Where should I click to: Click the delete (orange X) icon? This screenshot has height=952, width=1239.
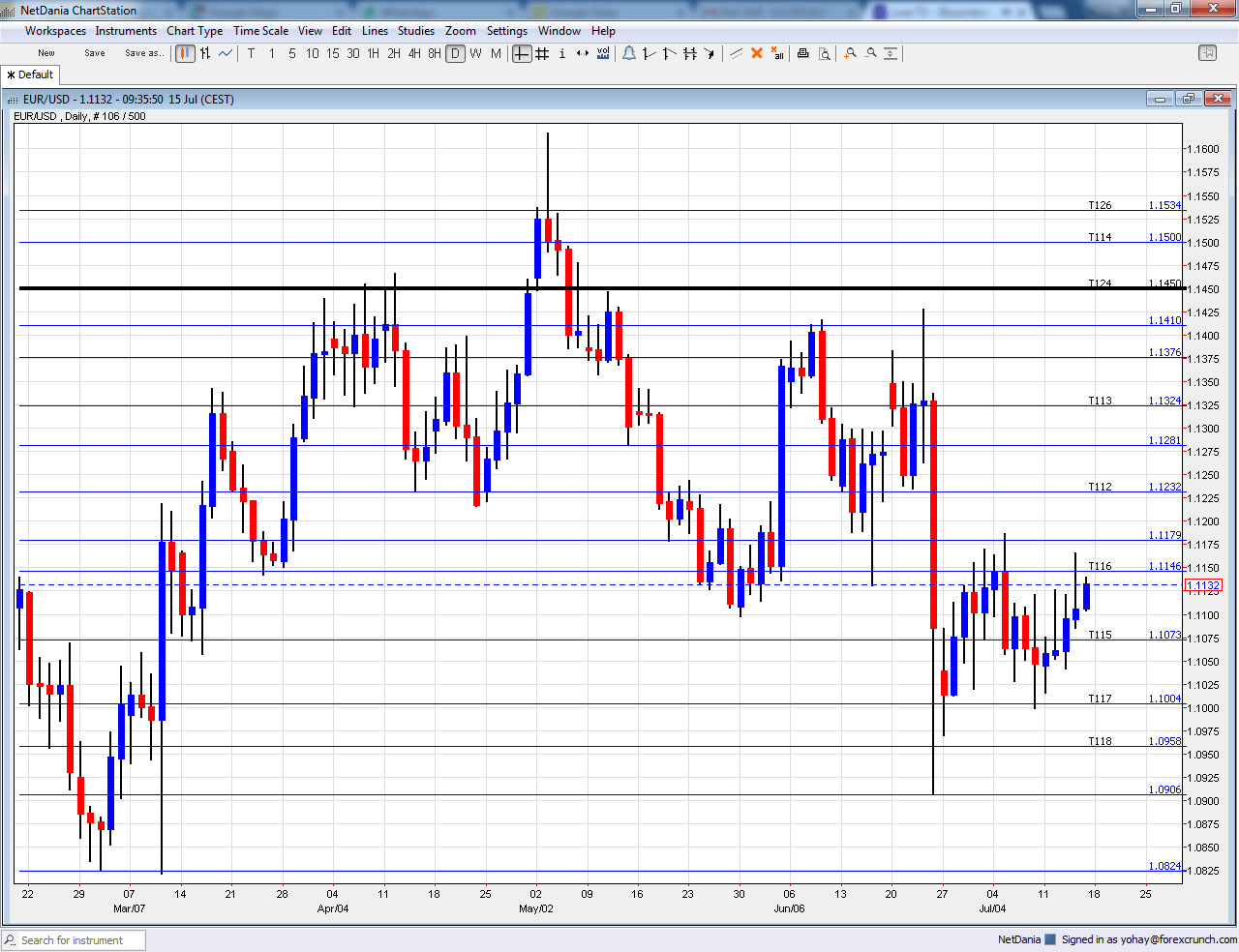coord(757,53)
